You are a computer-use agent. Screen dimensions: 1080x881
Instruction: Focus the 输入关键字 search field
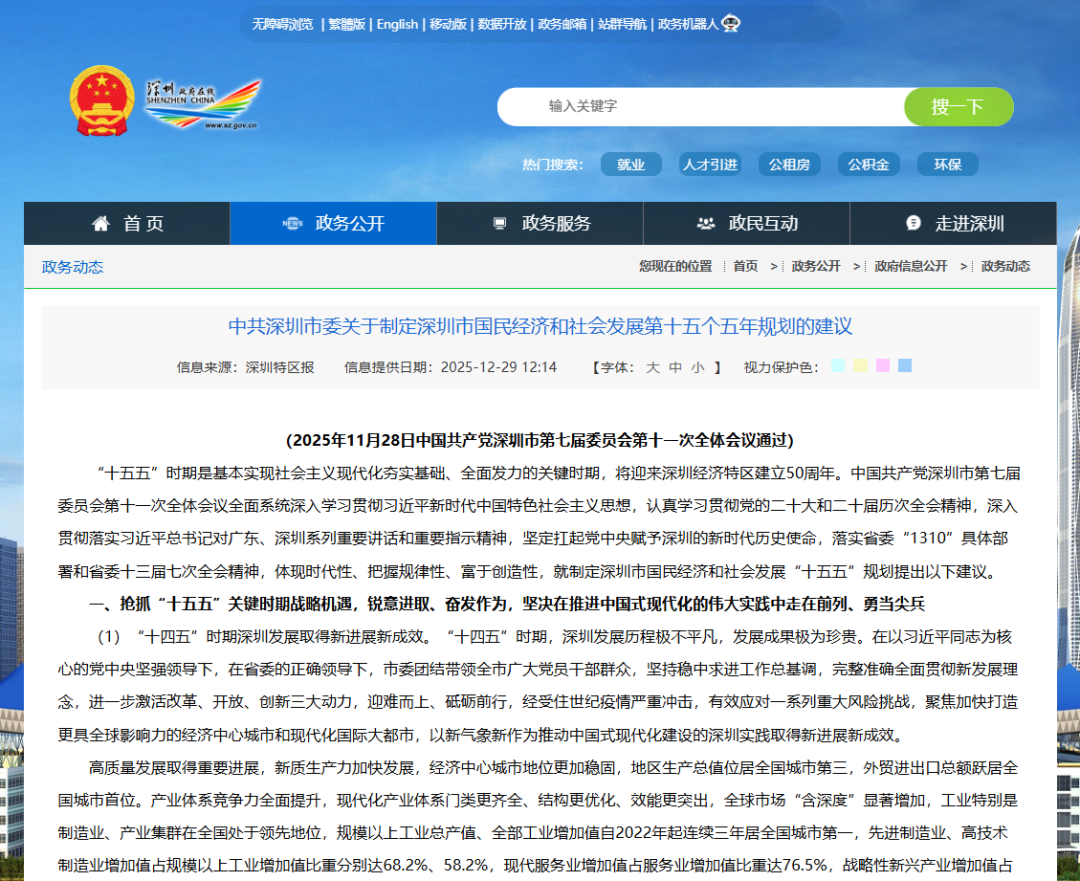tap(701, 106)
